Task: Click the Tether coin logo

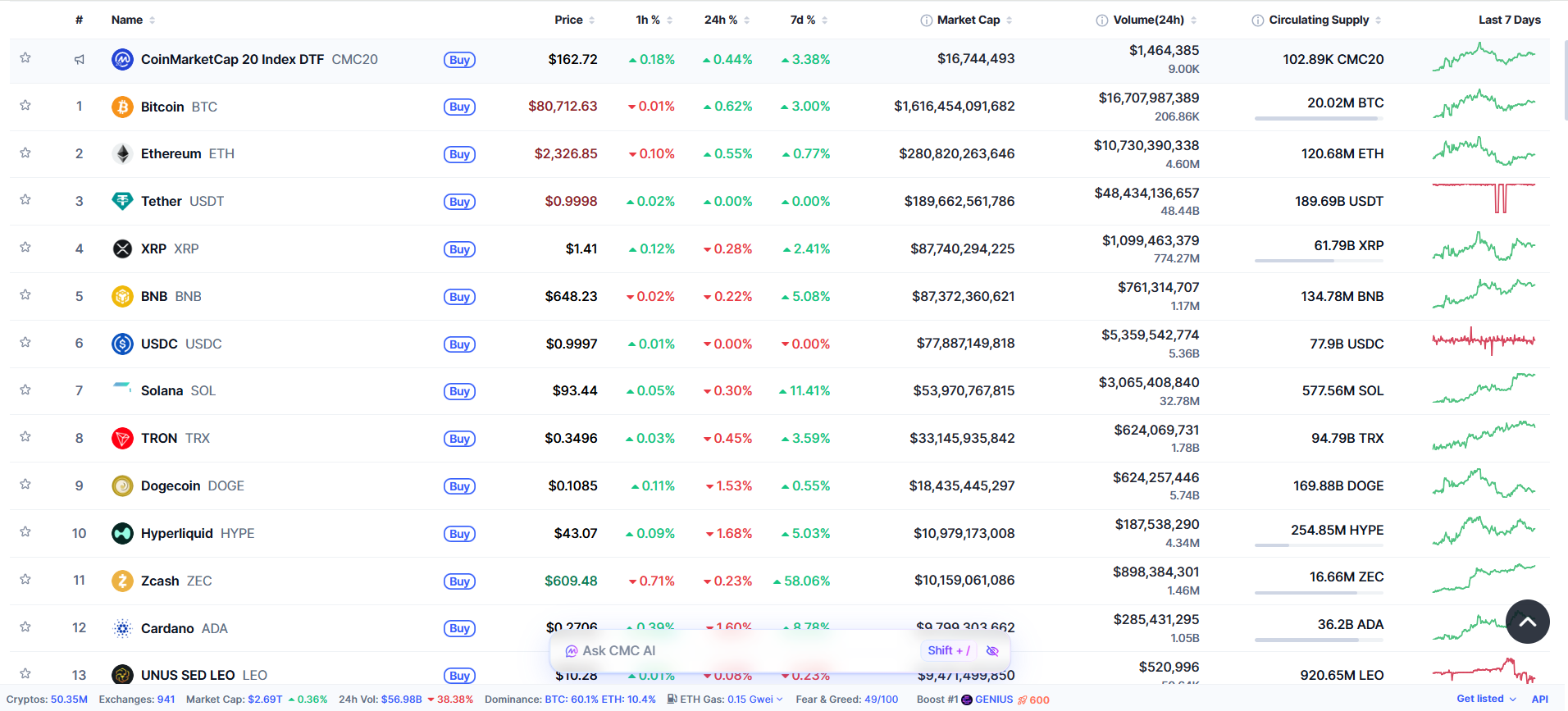Action: coord(122,201)
